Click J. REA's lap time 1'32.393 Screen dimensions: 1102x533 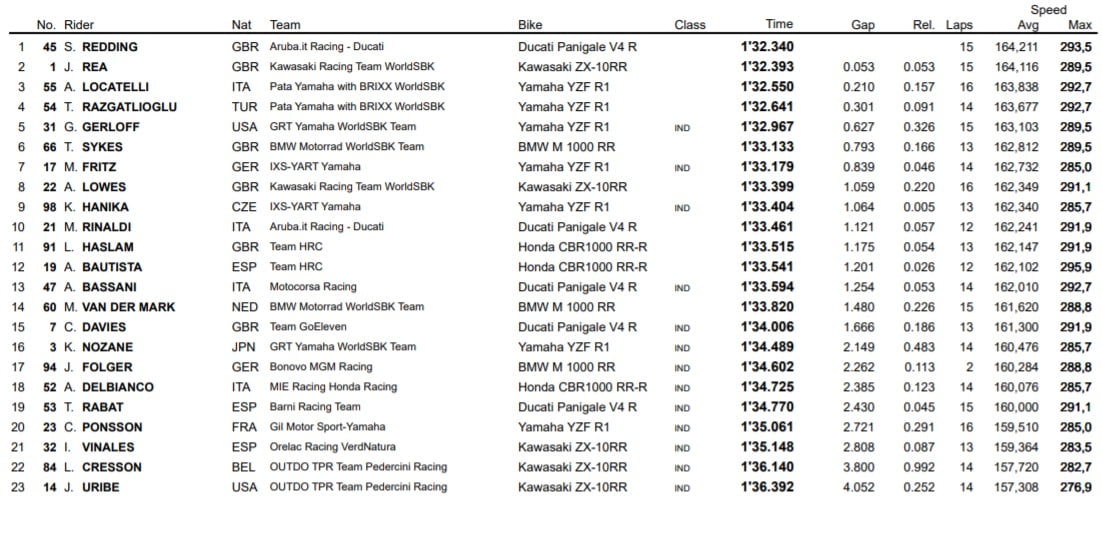click(768, 67)
